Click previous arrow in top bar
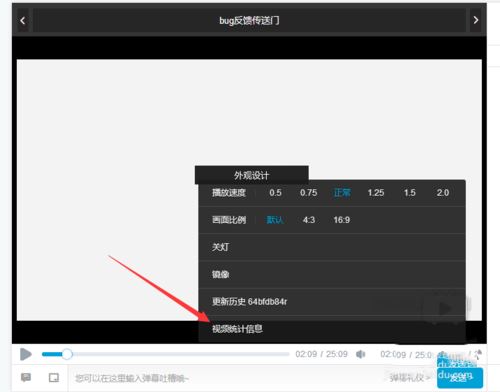The height and width of the screenshot is (392, 500). pyautogui.click(x=23, y=21)
